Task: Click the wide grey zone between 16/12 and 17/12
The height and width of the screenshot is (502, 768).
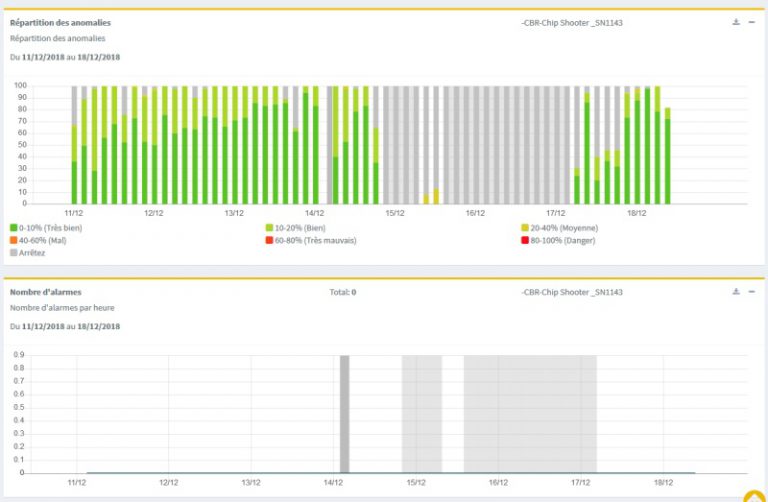Action: click(530, 412)
